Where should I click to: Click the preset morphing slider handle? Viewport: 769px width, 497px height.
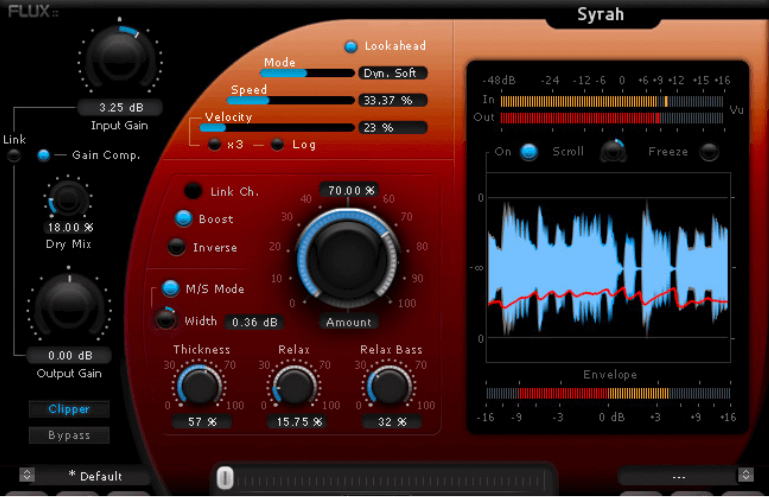coord(225,478)
